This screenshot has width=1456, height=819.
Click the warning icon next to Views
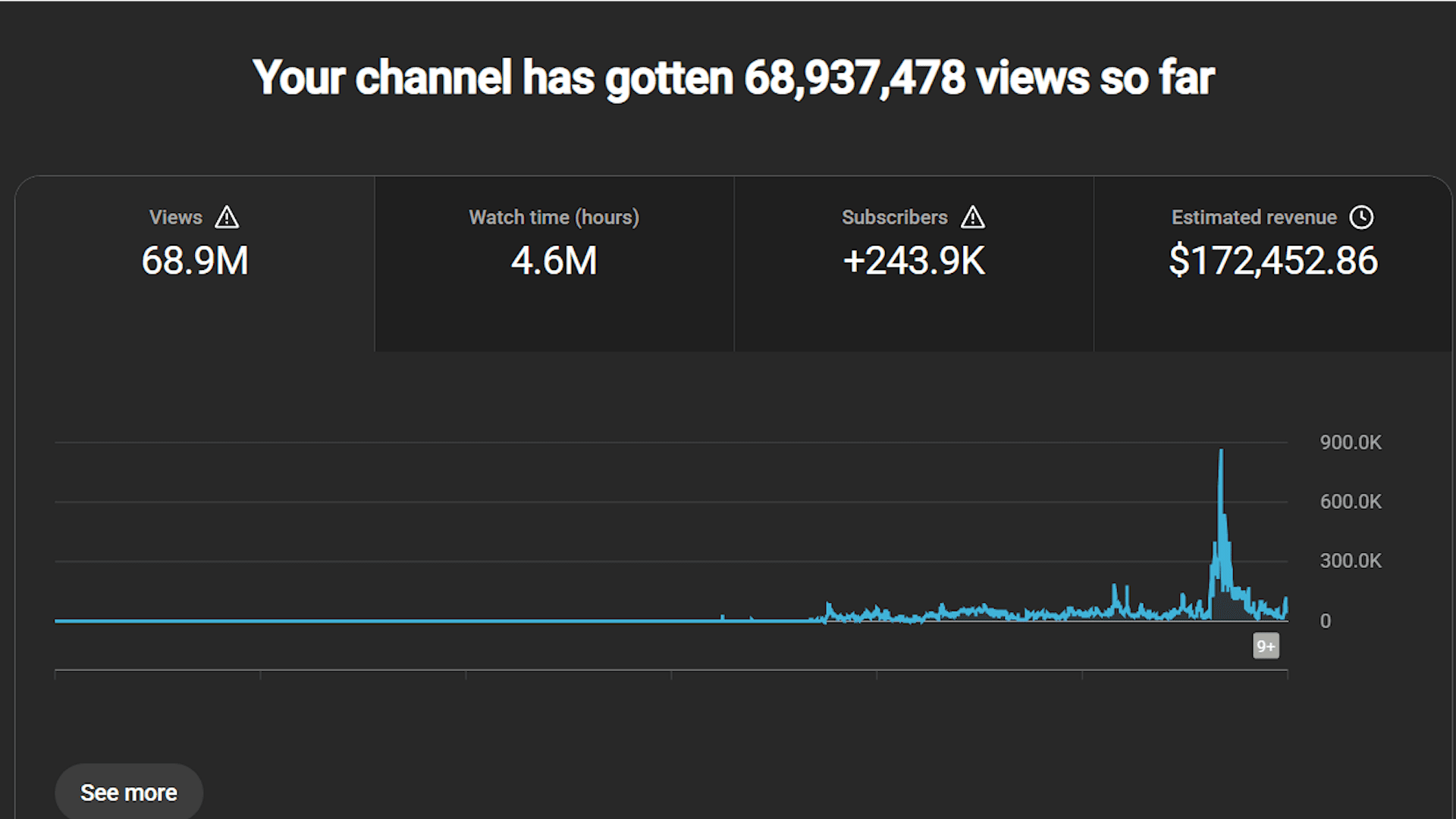point(227,218)
